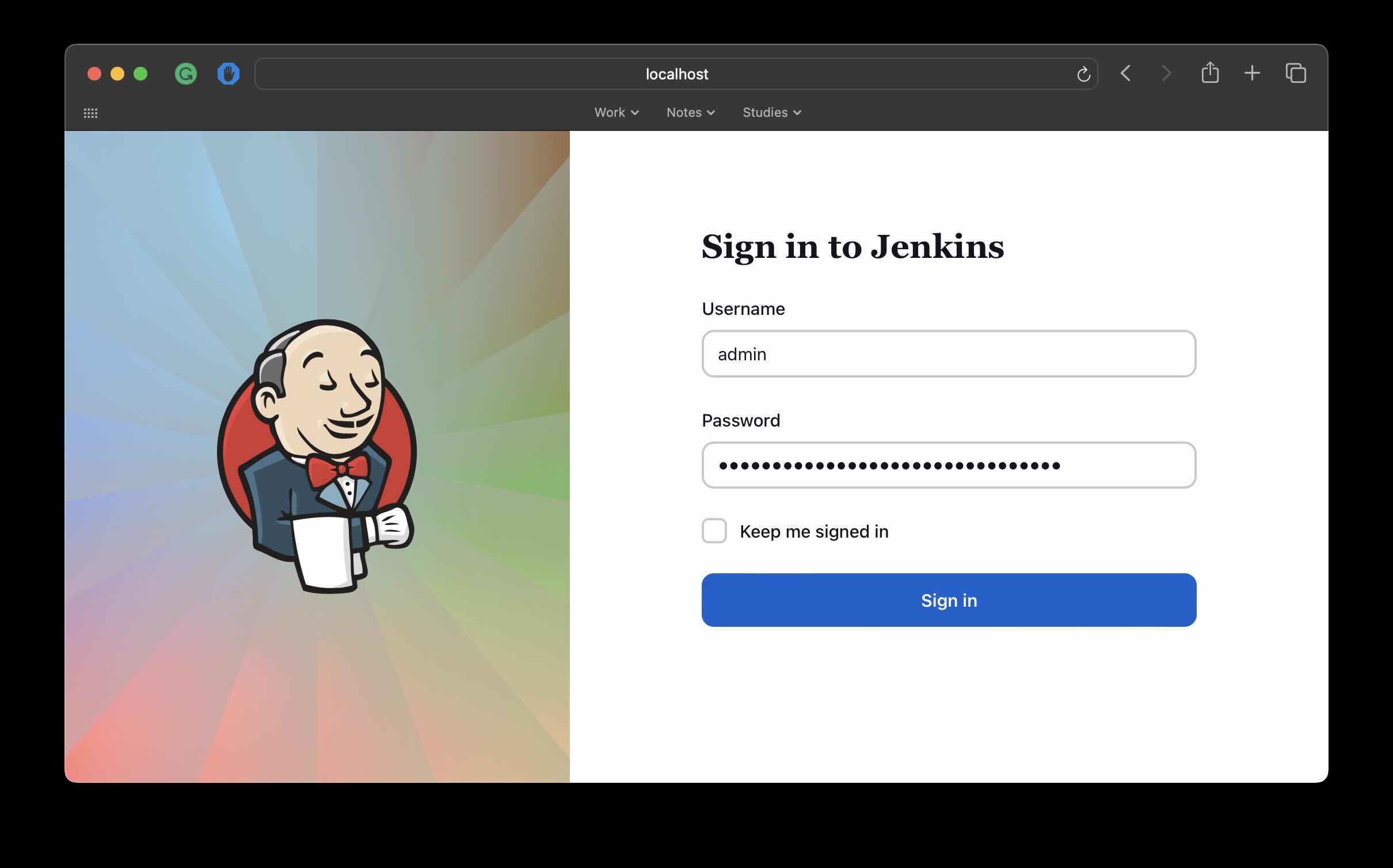The height and width of the screenshot is (868, 1393).
Task: Click the frequently visited sites grid icon
Action: (x=91, y=113)
